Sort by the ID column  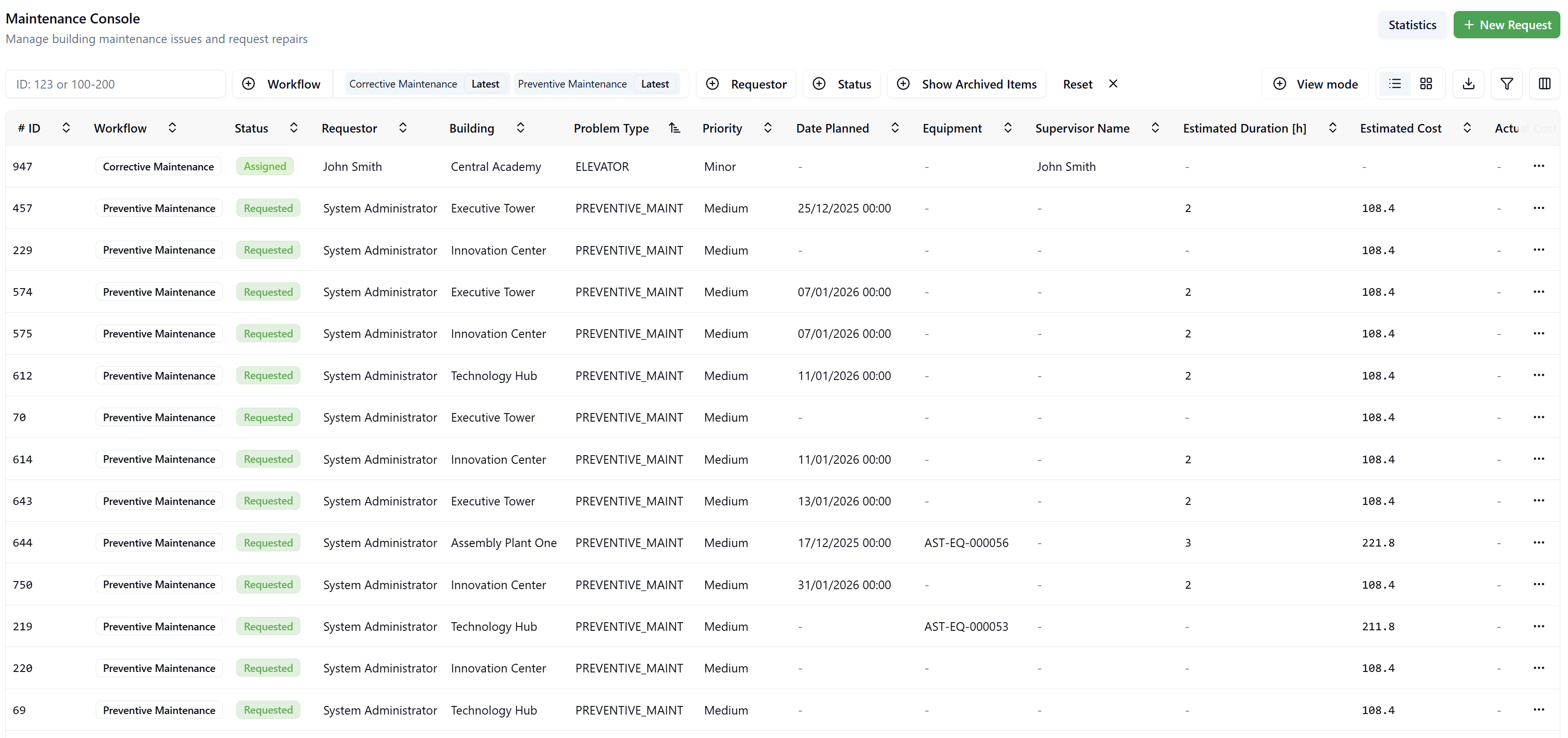(66, 128)
